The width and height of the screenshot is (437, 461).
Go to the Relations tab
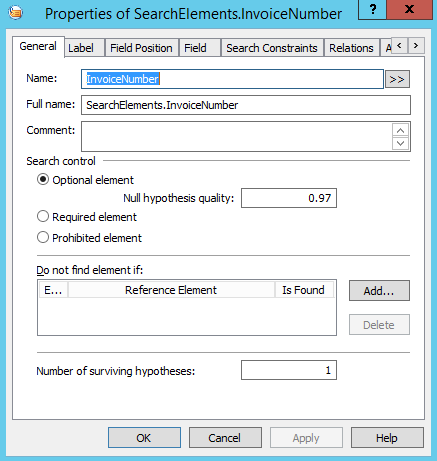[351, 48]
